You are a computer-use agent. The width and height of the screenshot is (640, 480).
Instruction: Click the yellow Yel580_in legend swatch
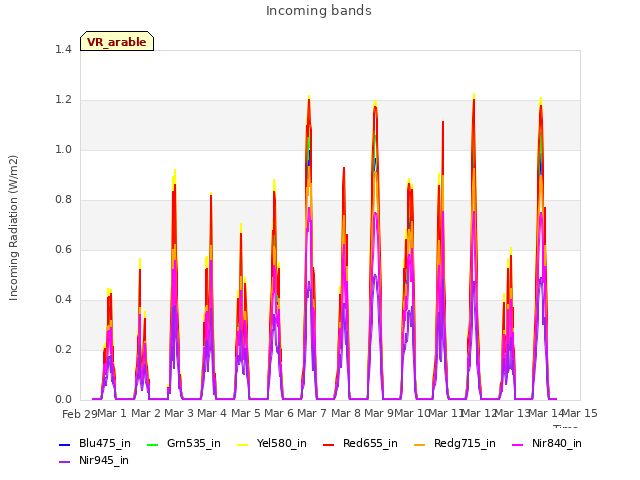(243, 444)
